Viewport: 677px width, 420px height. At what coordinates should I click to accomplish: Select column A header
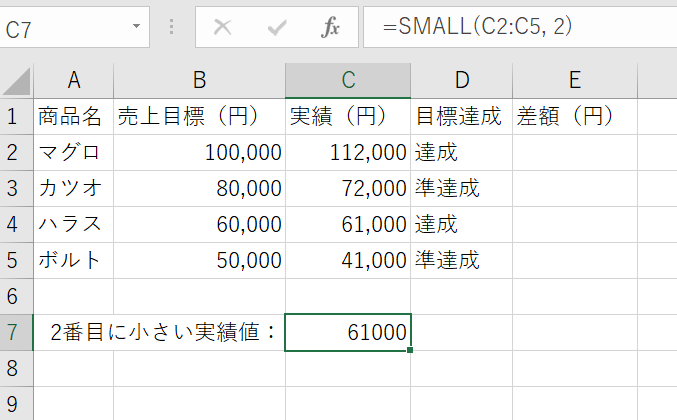[73, 81]
